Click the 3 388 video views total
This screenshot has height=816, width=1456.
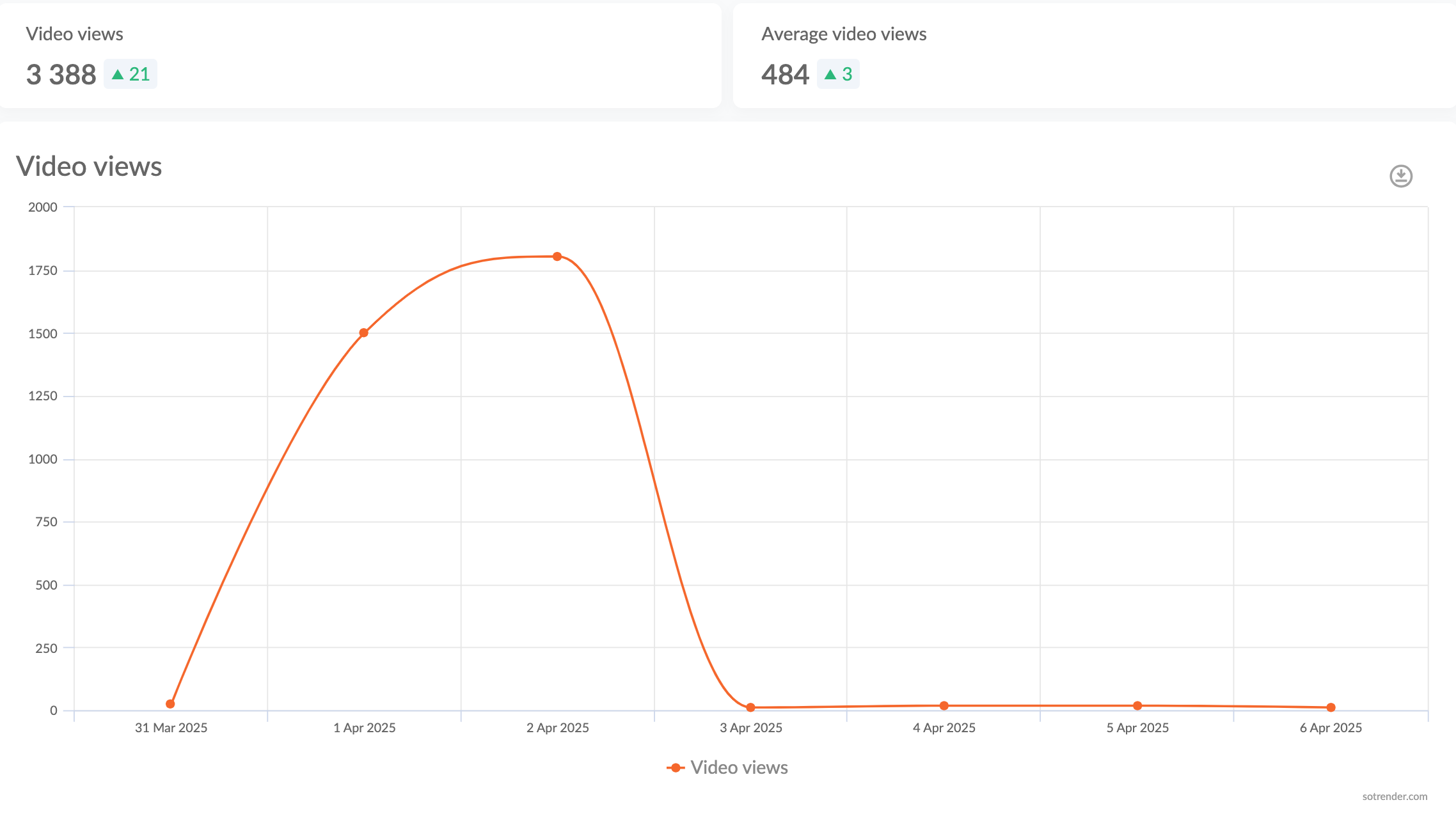61,75
